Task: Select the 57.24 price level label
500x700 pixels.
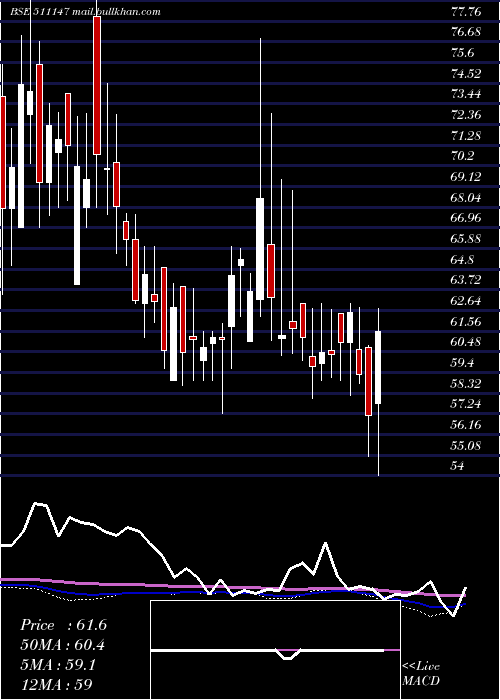Action: click(466, 404)
